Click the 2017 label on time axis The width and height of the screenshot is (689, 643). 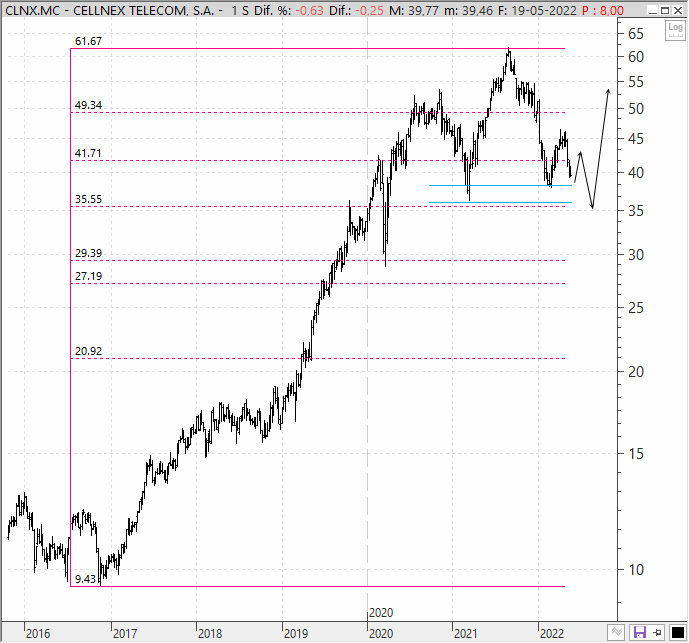coord(125,634)
